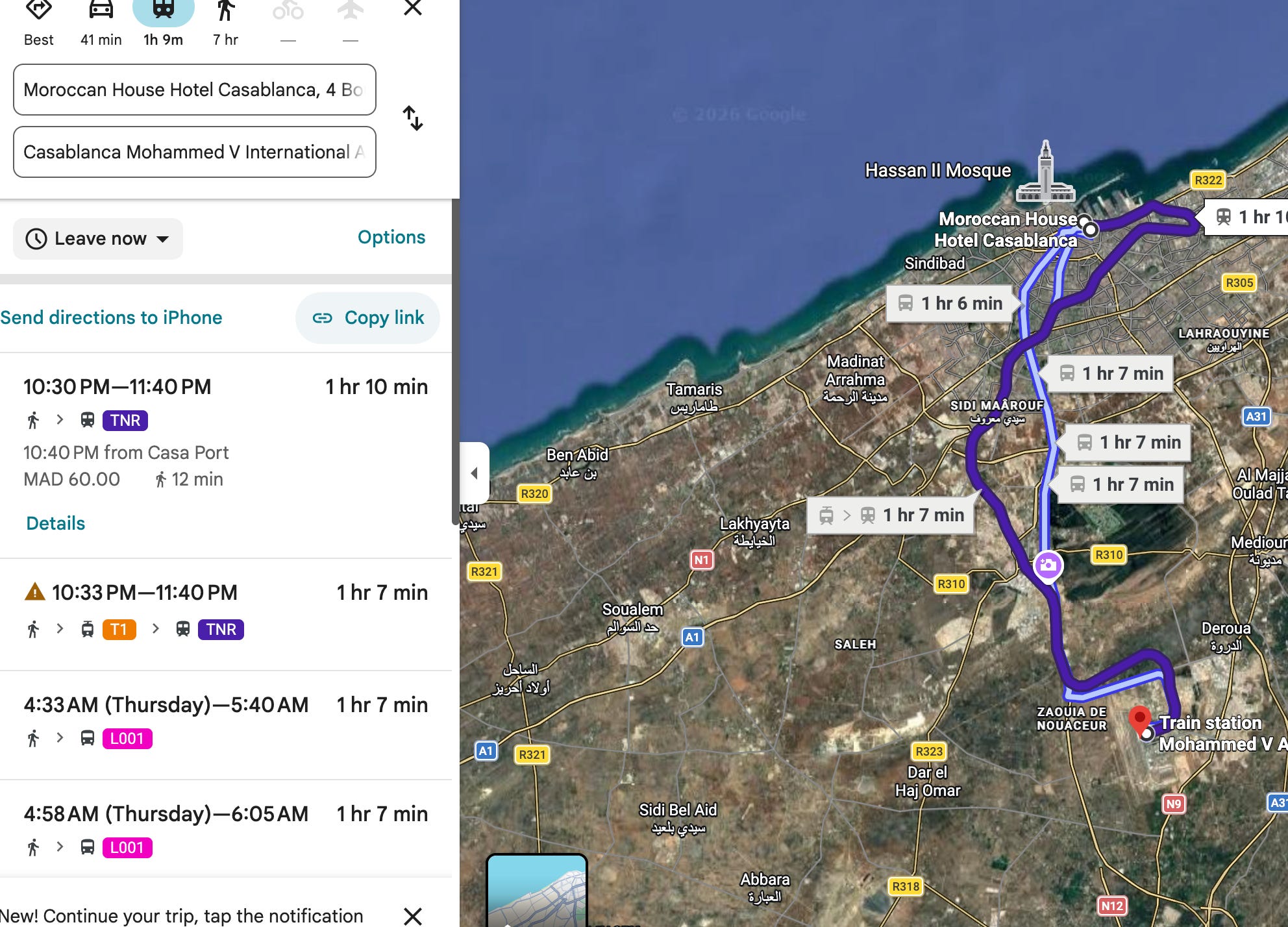Choose Walking mode, 7 hr

click(x=225, y=10)
